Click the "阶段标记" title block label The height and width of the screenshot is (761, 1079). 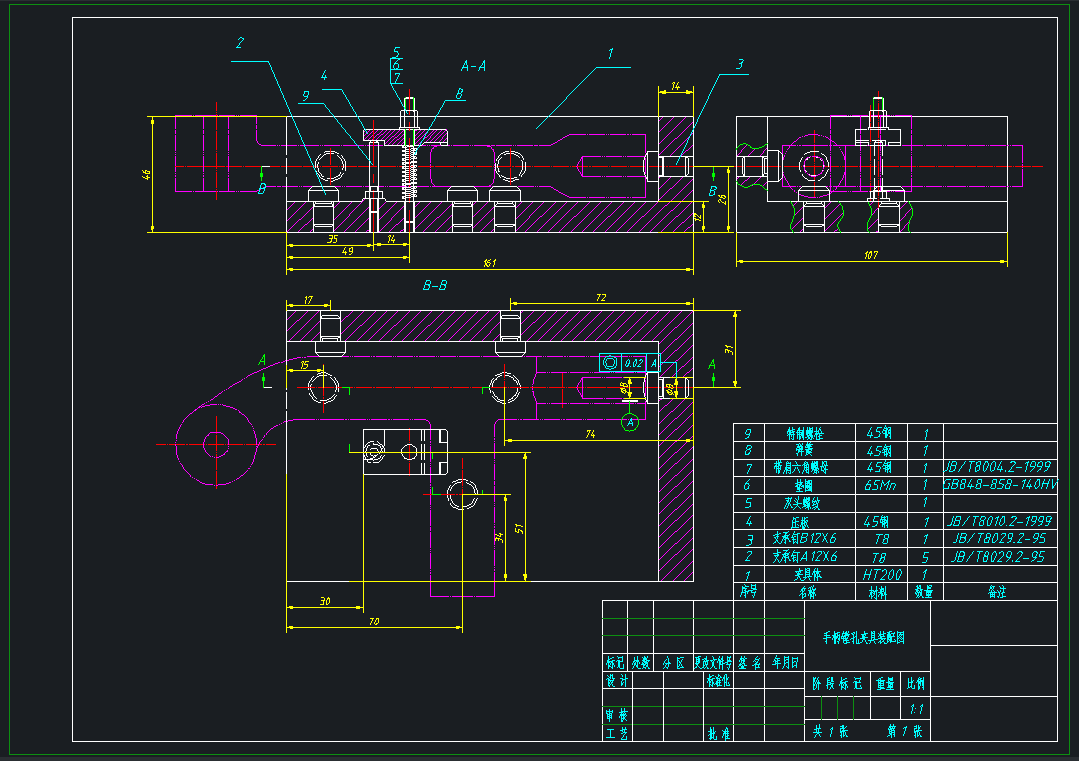point(837,683)
